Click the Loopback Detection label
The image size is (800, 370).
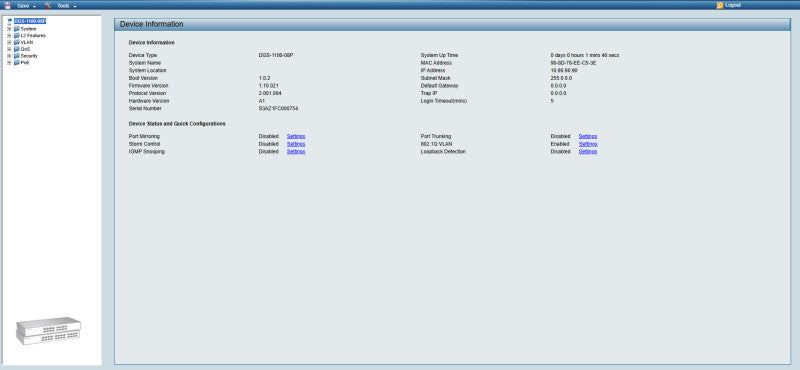click(443, 152)
